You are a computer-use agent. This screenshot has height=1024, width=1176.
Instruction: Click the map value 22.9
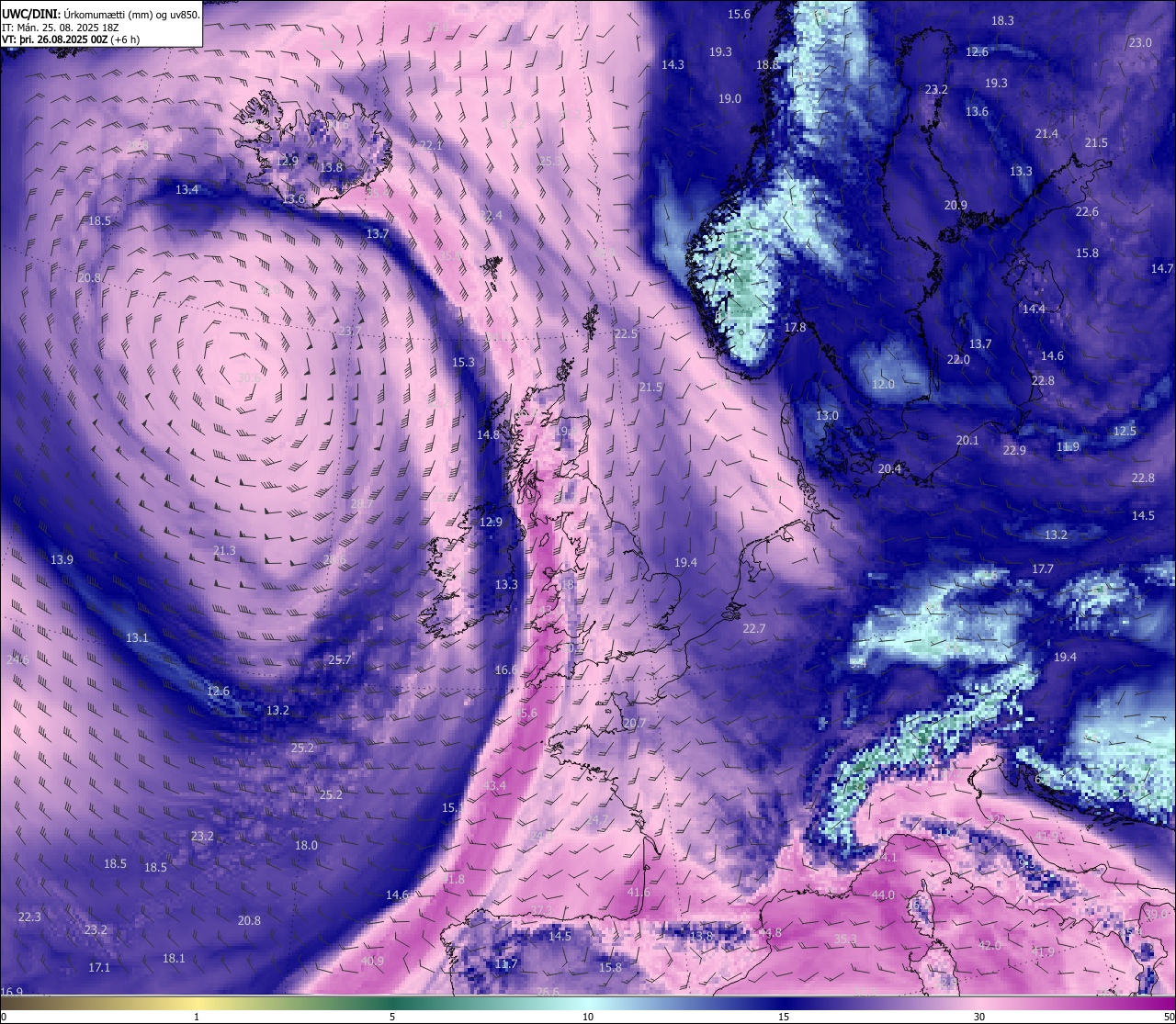(1014, 450)
